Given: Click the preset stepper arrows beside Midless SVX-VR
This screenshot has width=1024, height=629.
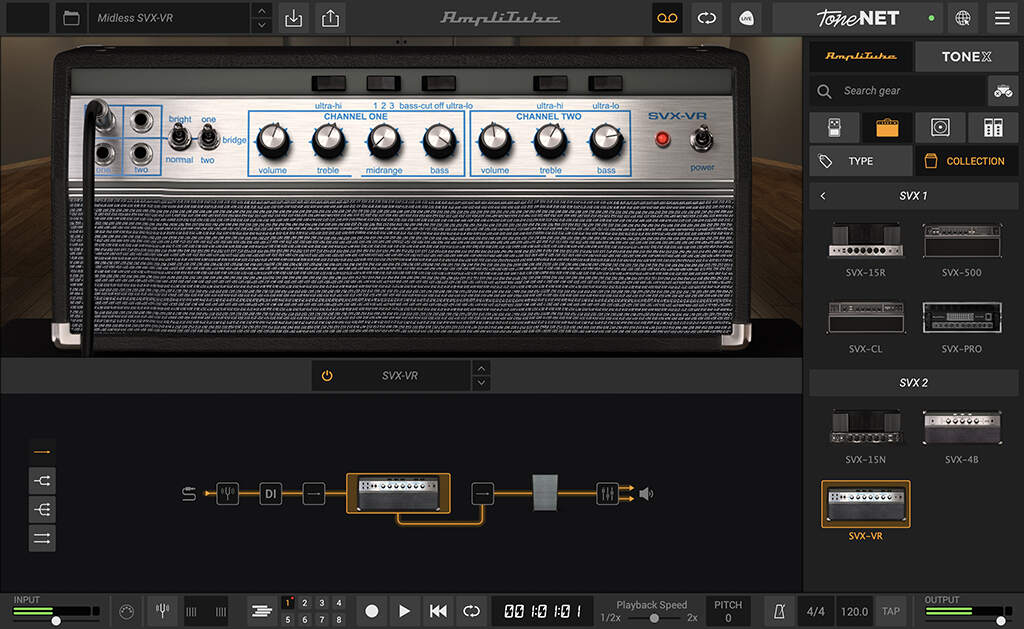Looking at the screenshot, I should tap(261, 17).
